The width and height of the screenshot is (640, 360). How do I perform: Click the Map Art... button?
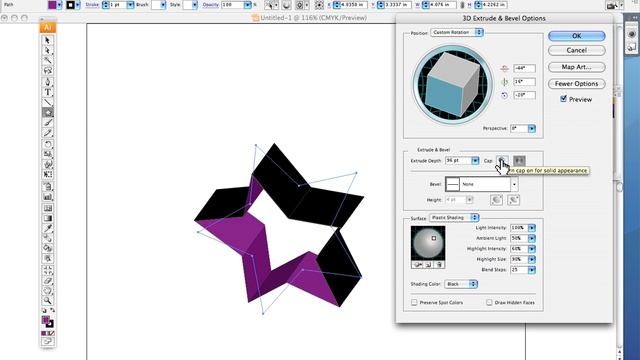tap(576, 67)
